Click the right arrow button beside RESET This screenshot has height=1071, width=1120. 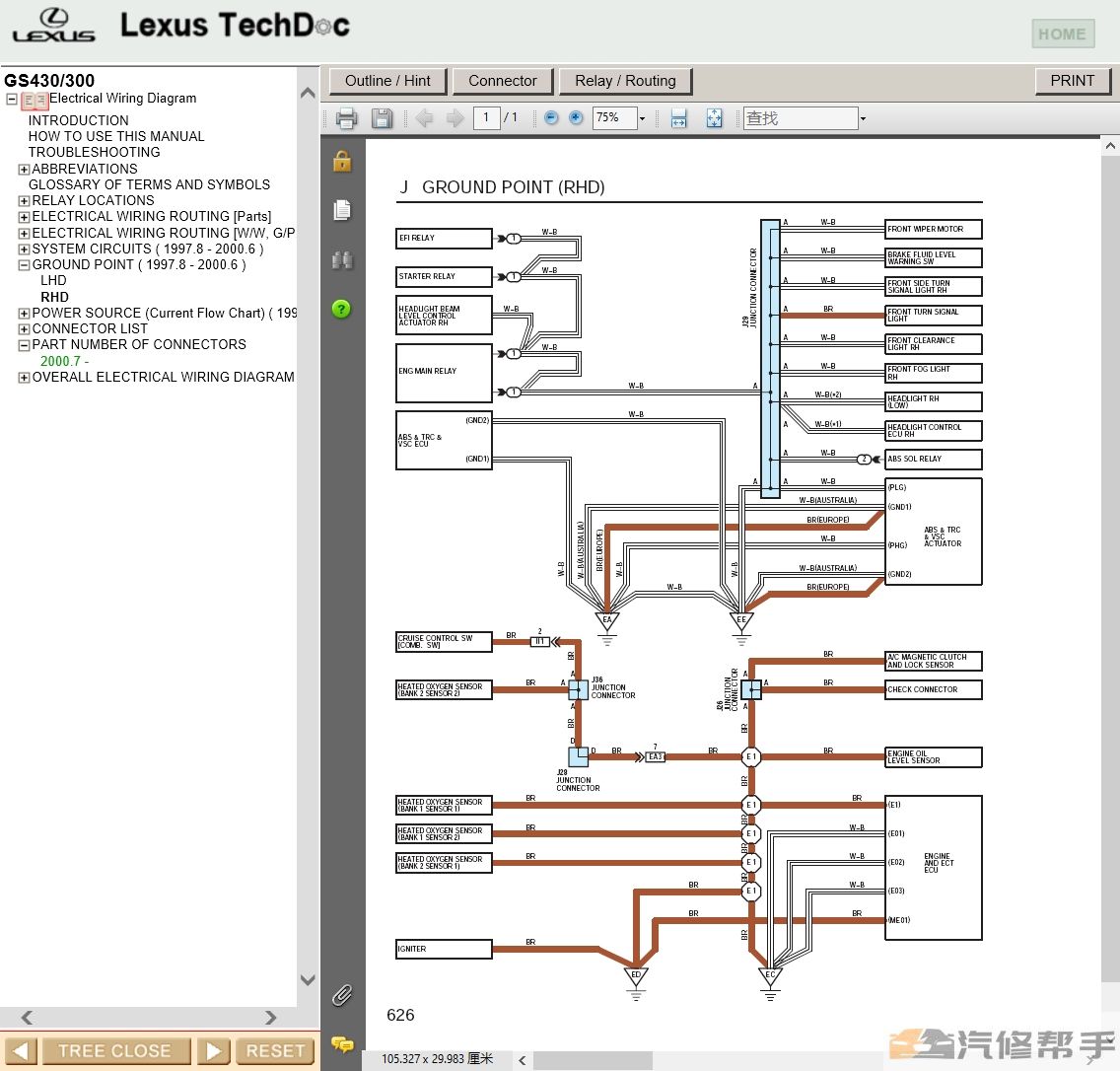[214, 1051]
